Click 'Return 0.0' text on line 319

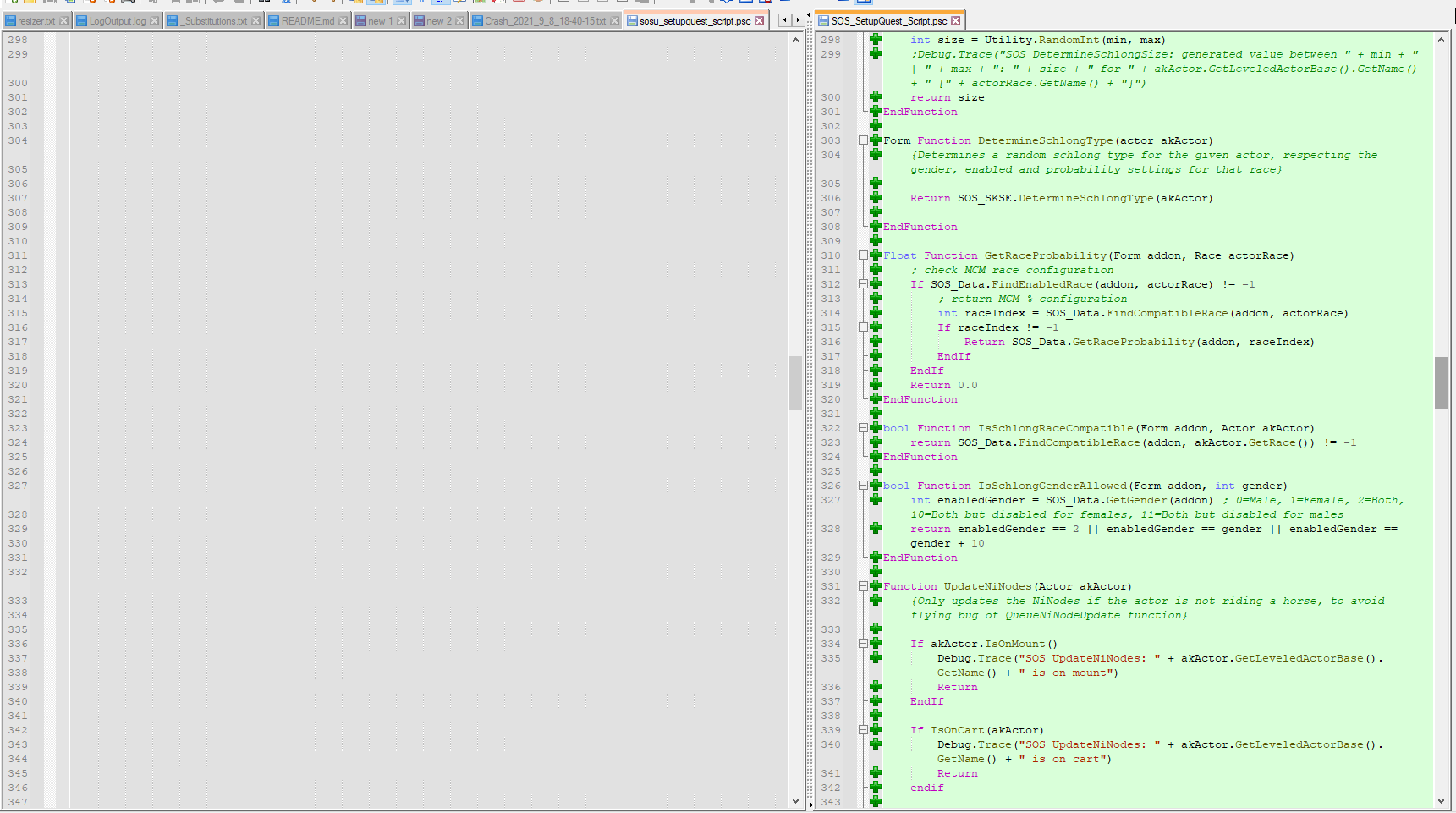943,385
